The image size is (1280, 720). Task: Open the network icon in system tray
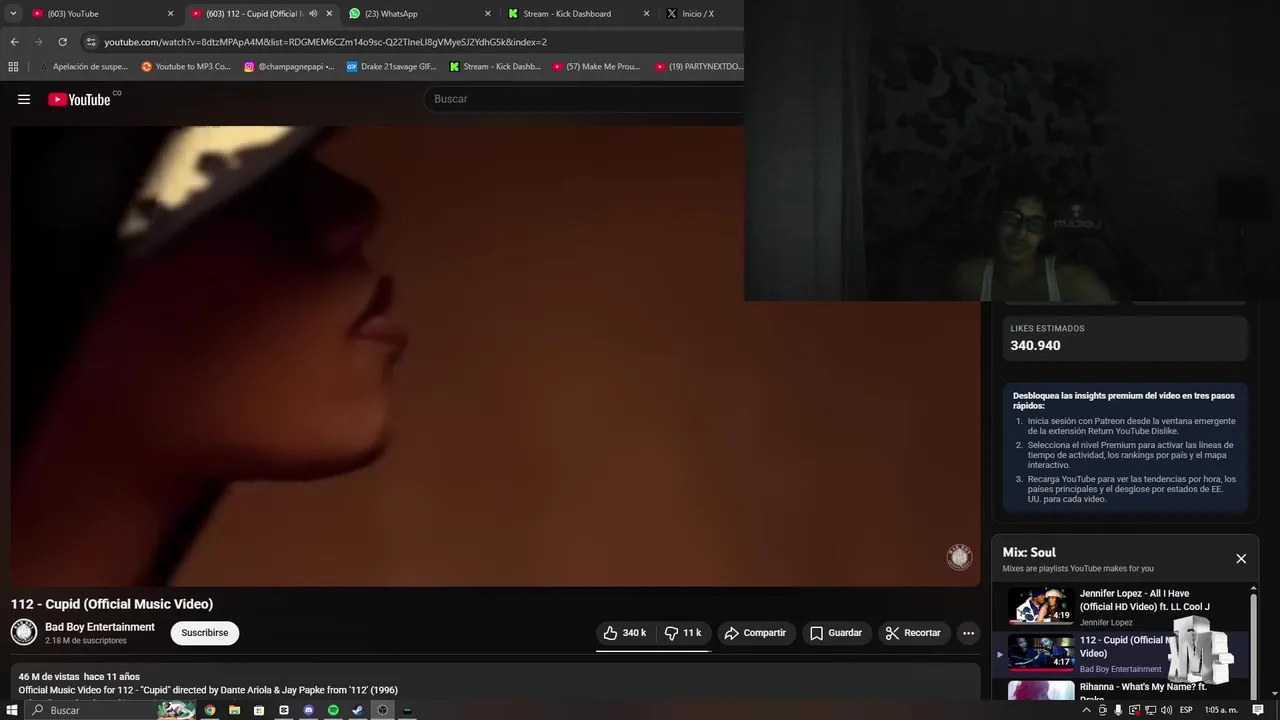coord(1150,710)
